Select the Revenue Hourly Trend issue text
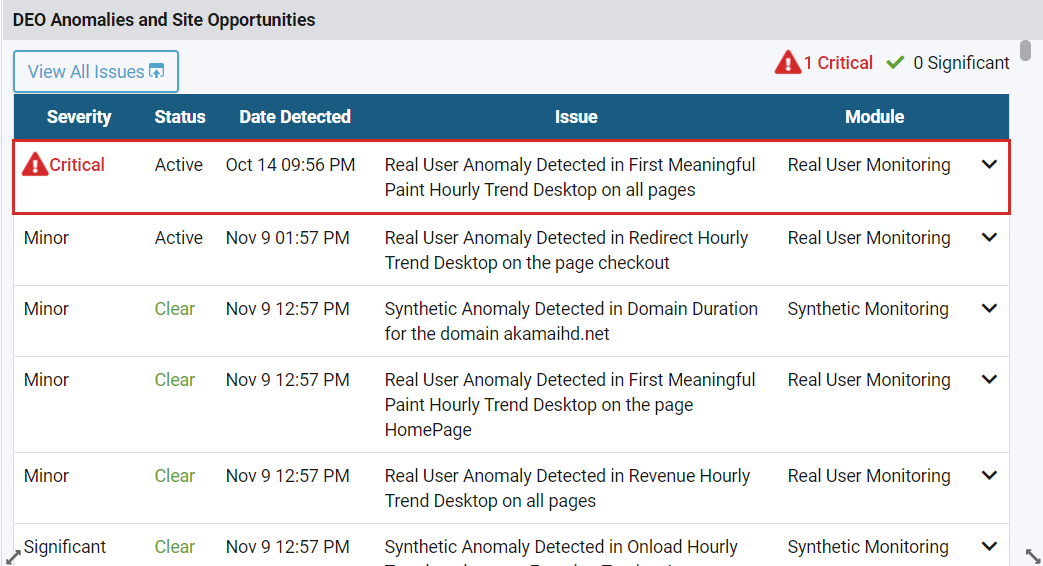The height and width of the screenshot is (566, 1043). pyautogui.click(x=567, y=488)
